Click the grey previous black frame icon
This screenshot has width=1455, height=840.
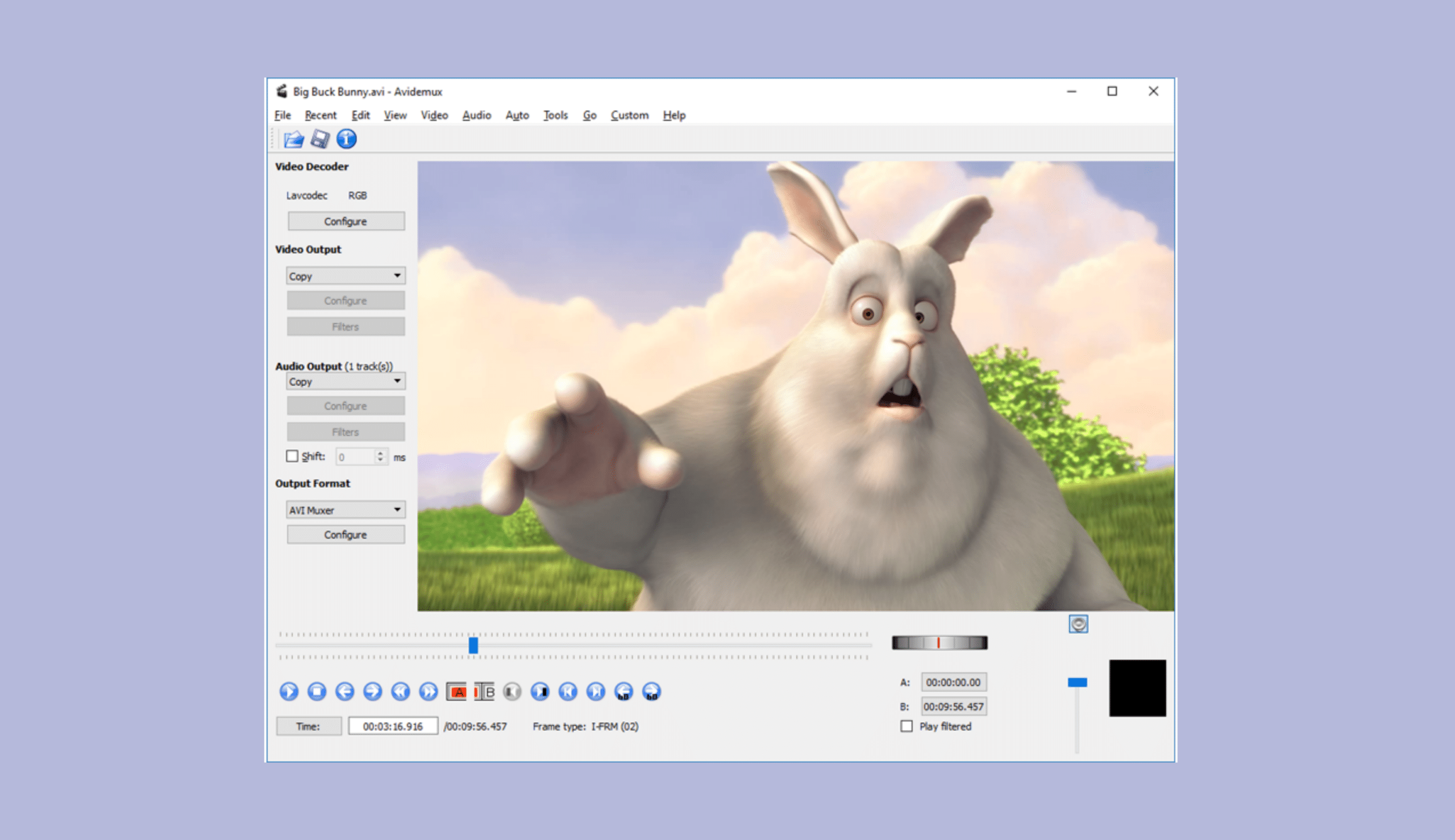(512, 691)
